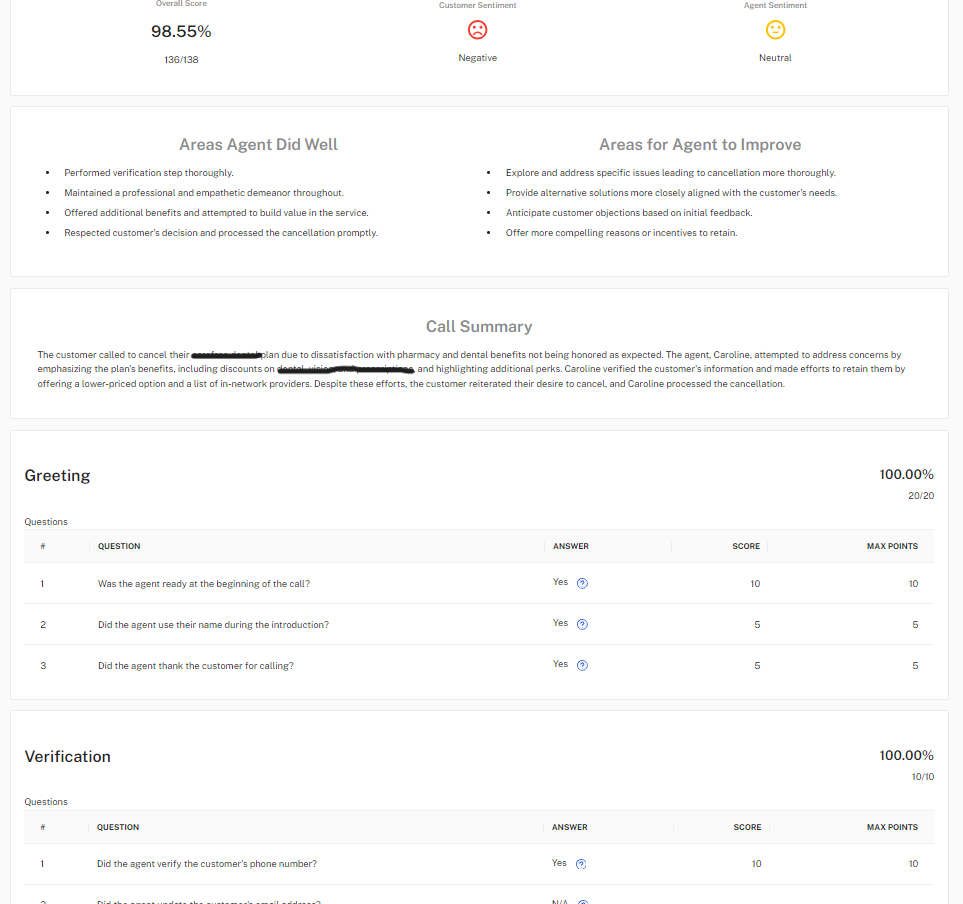Click the Call Summary heading

click(x=479, y=327)
